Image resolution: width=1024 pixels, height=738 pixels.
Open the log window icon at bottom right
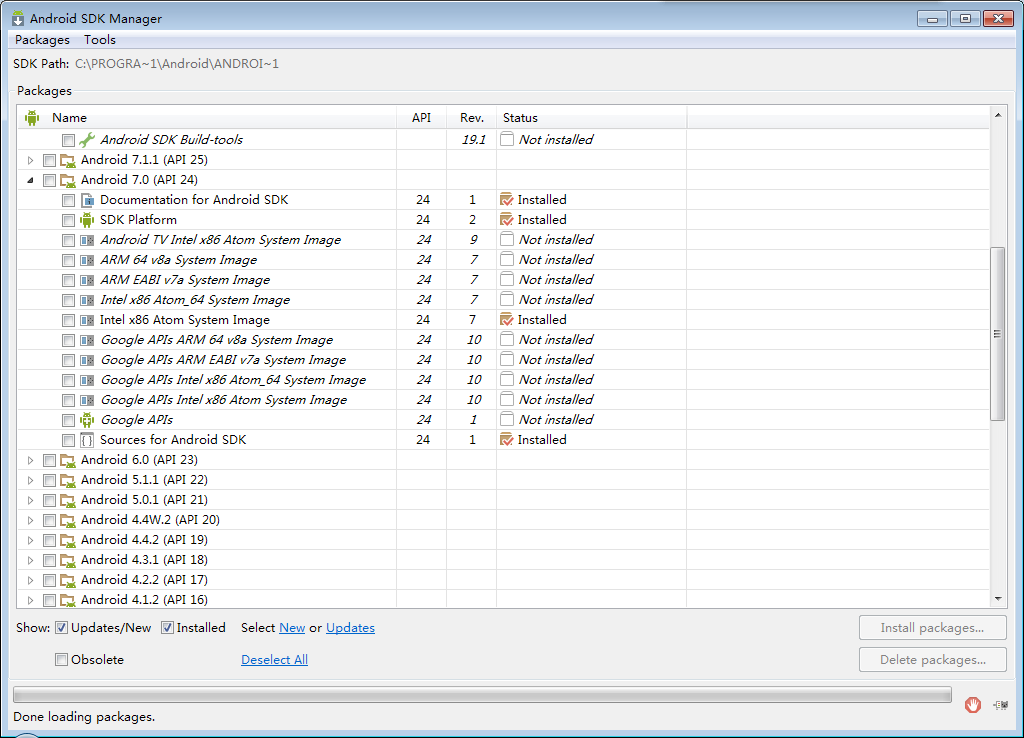click(1000, 705)
